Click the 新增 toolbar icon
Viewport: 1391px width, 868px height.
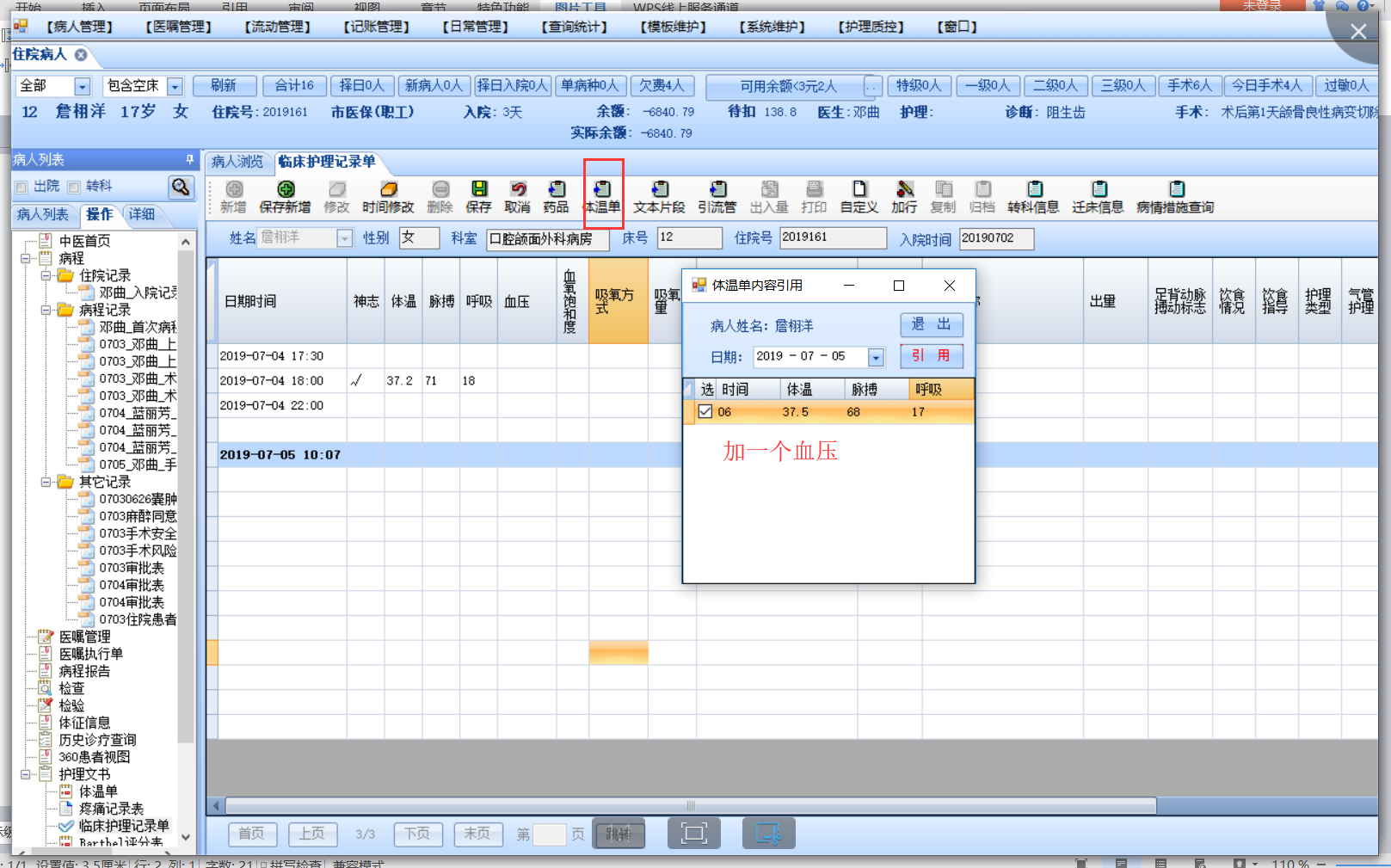[x=233, y=196]
